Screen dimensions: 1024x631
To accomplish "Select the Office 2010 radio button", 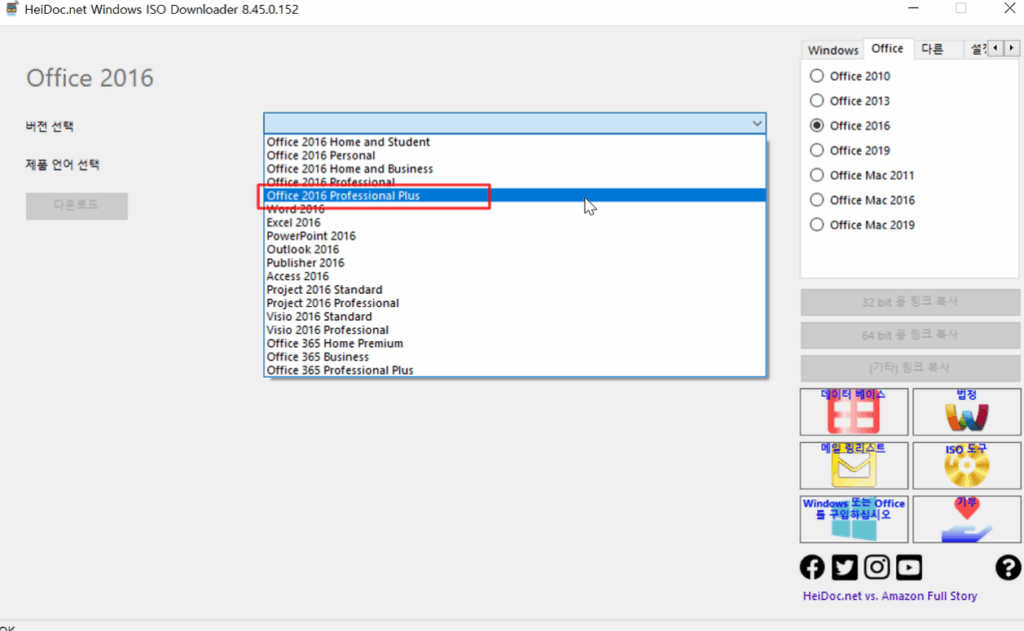I will 816,76.
